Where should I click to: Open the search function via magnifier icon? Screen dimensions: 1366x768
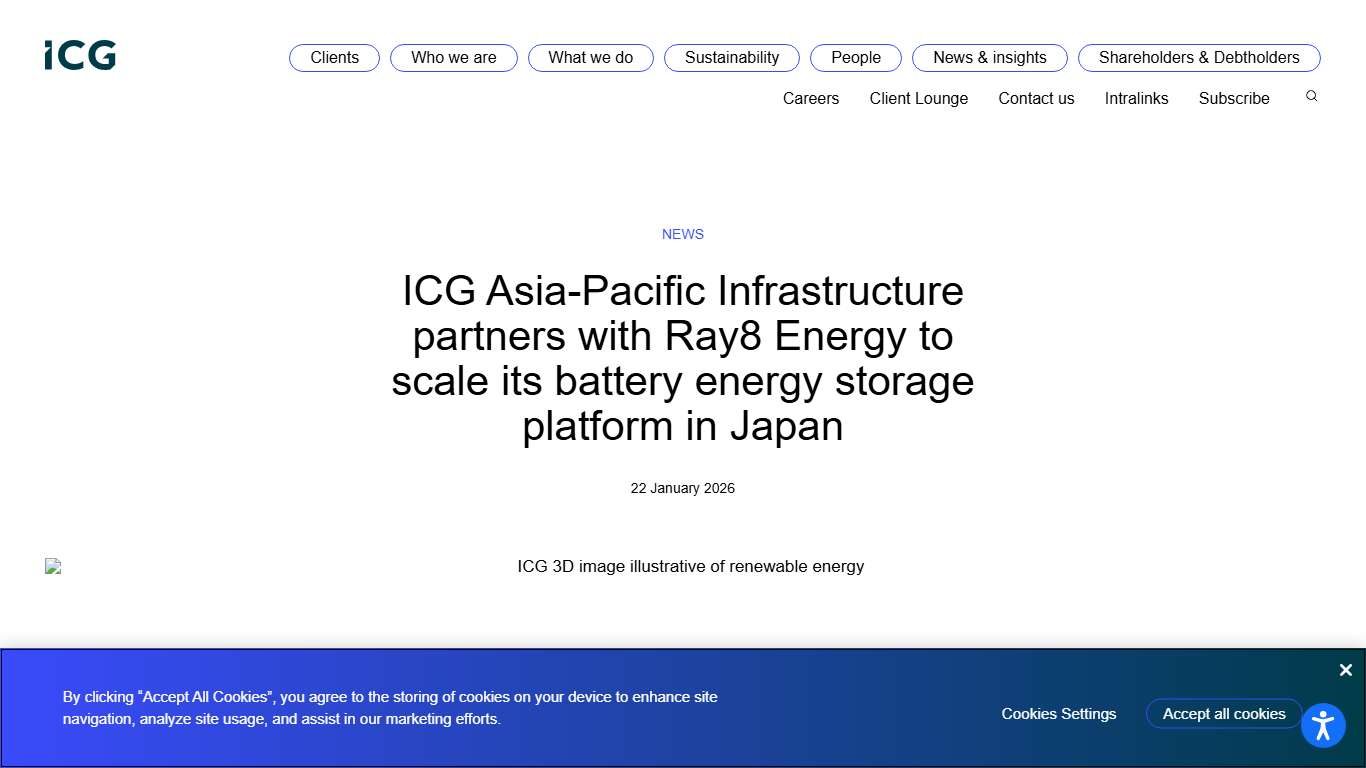[x=1311, y=95]
